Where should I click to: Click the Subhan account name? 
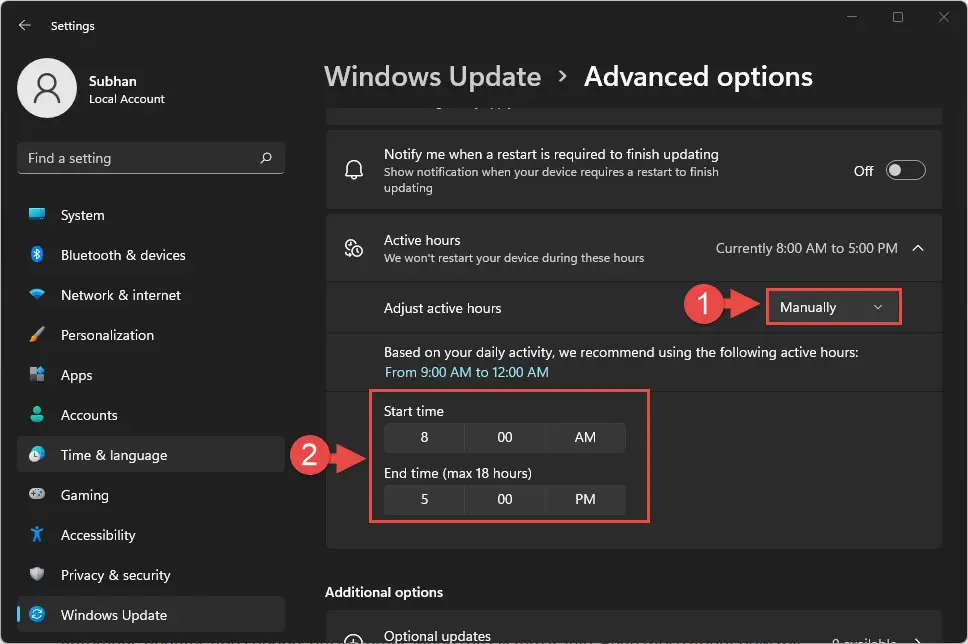coord(112,81)
